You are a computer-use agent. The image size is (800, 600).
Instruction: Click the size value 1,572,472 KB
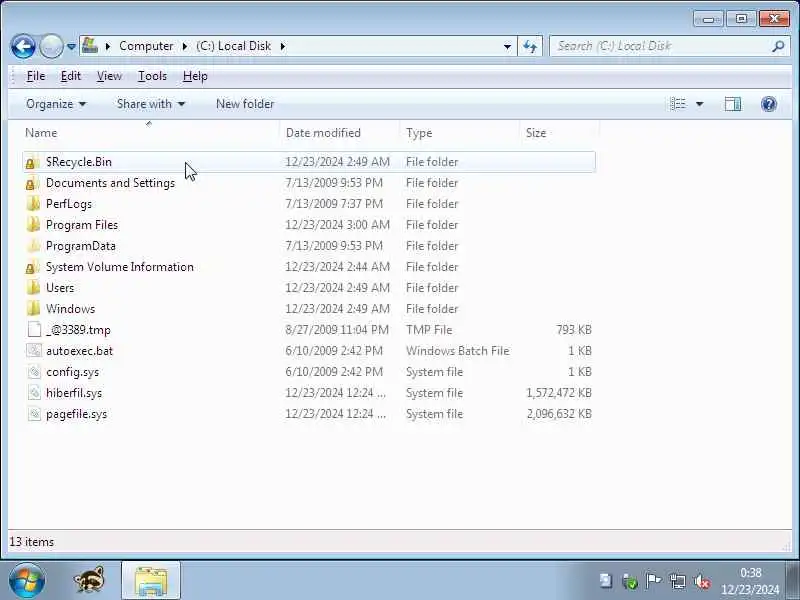pos(559,393)
